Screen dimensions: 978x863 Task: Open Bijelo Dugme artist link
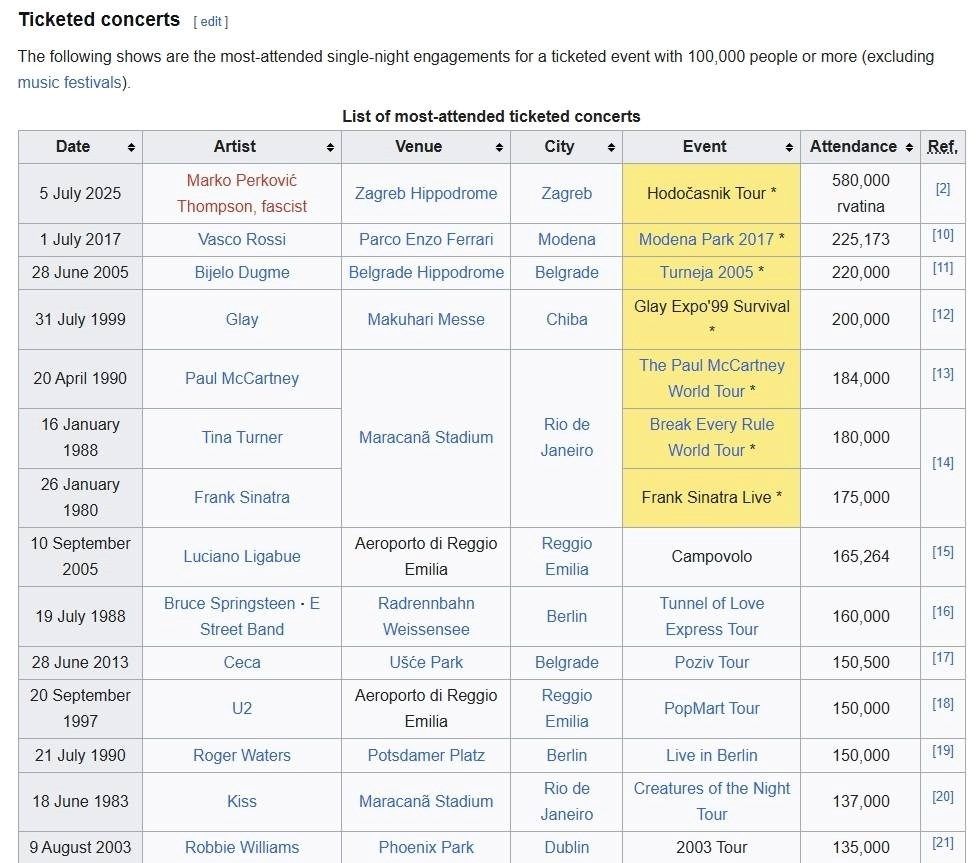point(241,272)
